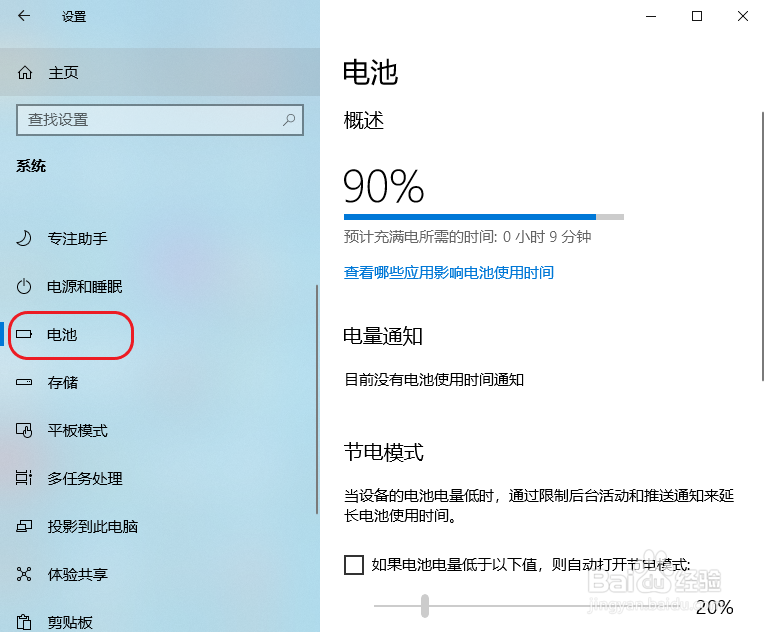Image resolution: width=766 pixels, height=632 pixels.
Task: Select the 存储 storage icon
Action: click(x=24, y=382)
